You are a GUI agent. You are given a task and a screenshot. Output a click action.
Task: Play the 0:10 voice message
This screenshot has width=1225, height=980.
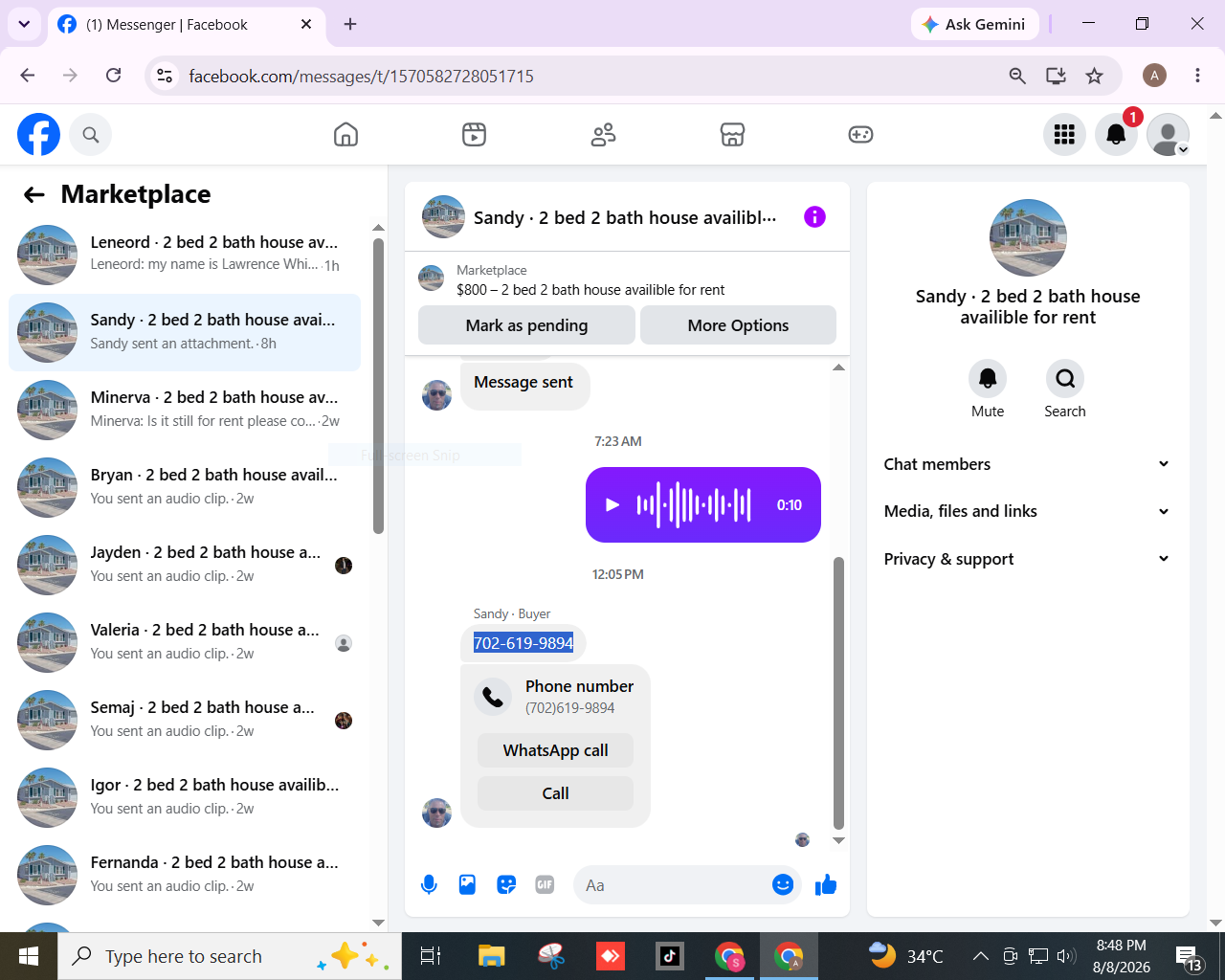[612, 505]
